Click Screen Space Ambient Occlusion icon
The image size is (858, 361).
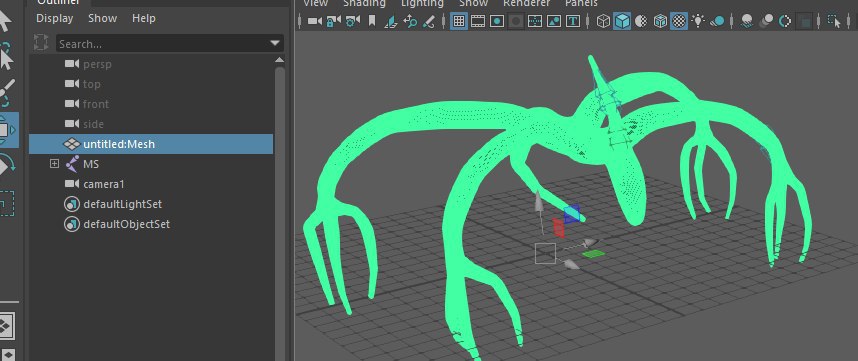(746, 21)
